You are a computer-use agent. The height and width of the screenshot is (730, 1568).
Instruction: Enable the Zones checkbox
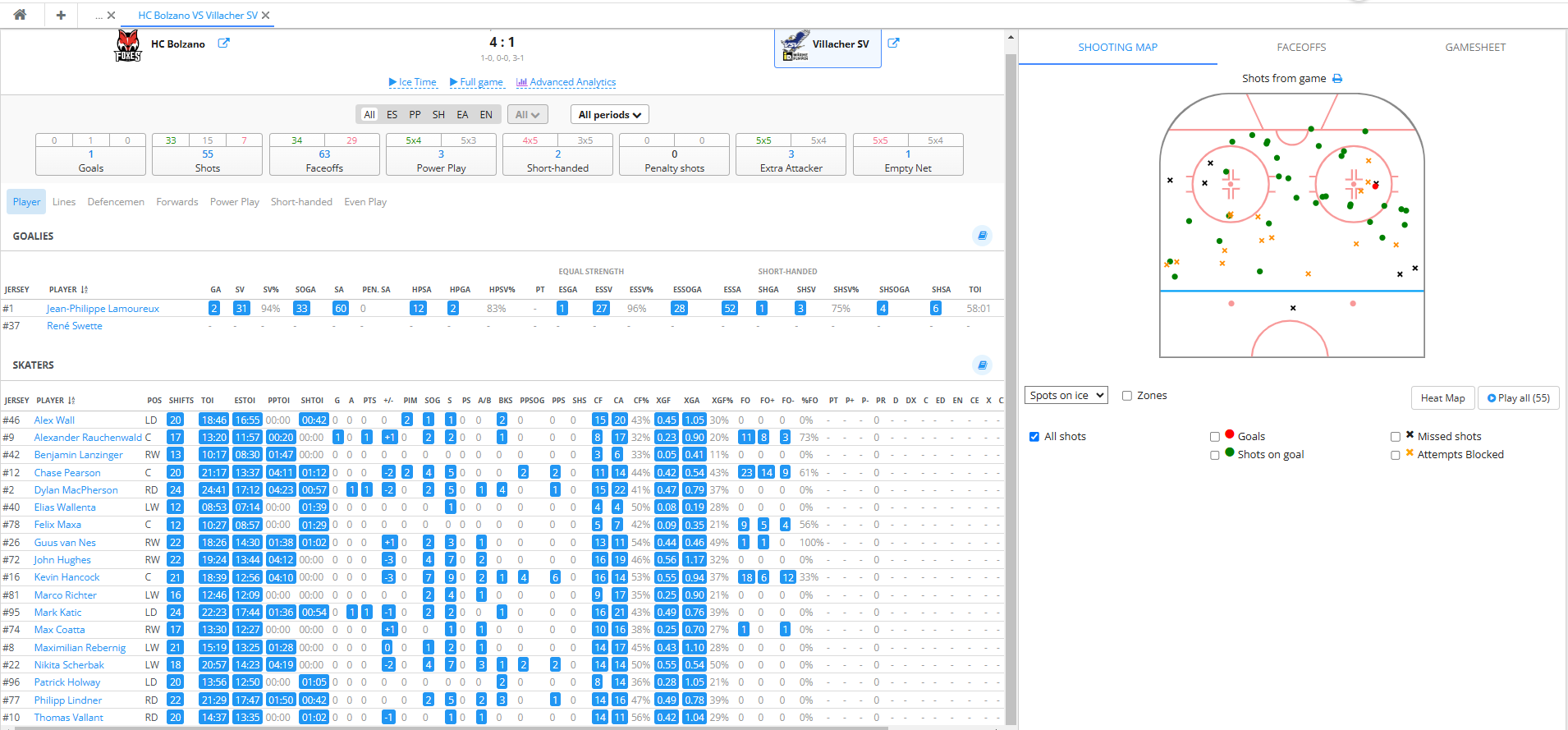coord(1127,396)
